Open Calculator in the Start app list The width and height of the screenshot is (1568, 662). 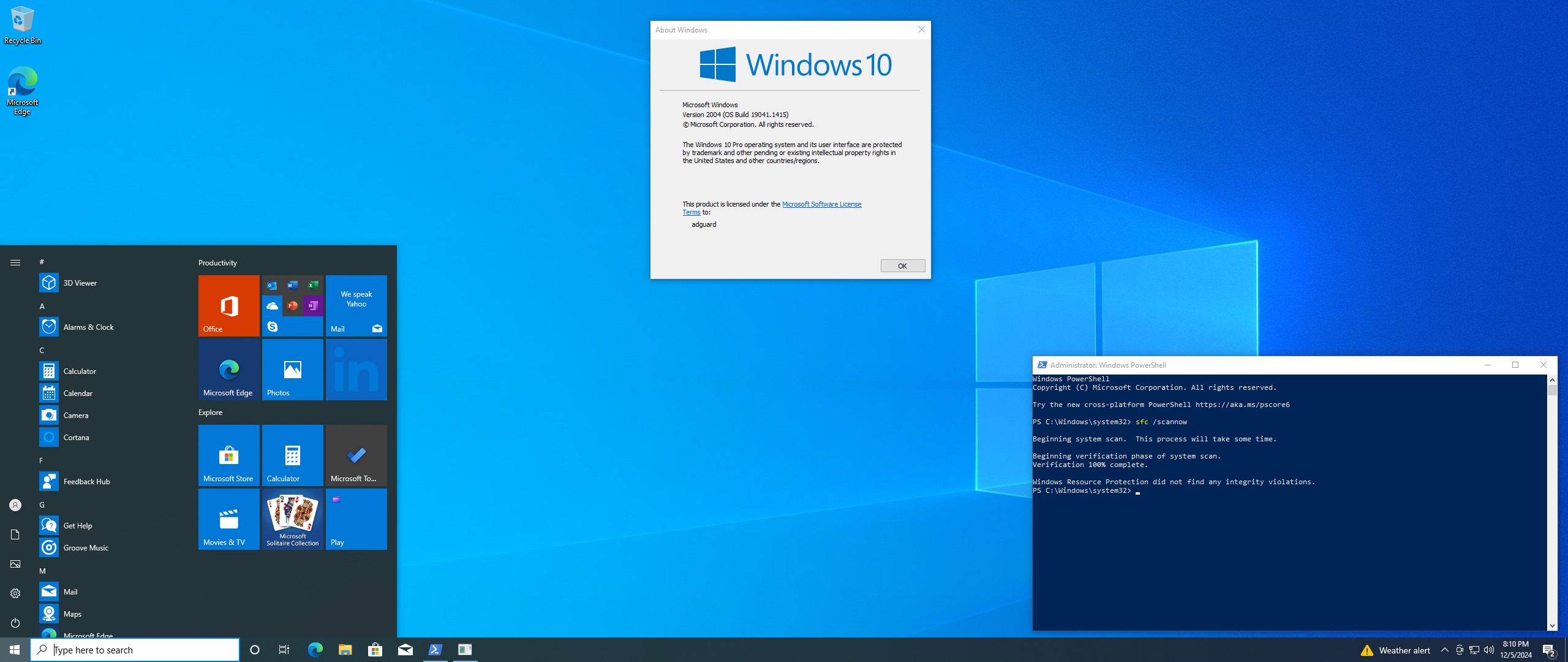pyautogui.click(x=110, y=371)
